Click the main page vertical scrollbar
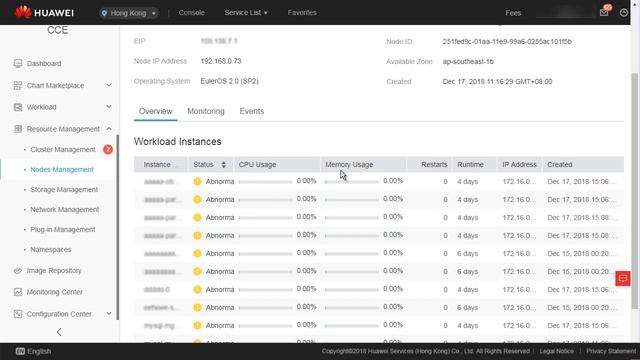 (x=635, y=191)
